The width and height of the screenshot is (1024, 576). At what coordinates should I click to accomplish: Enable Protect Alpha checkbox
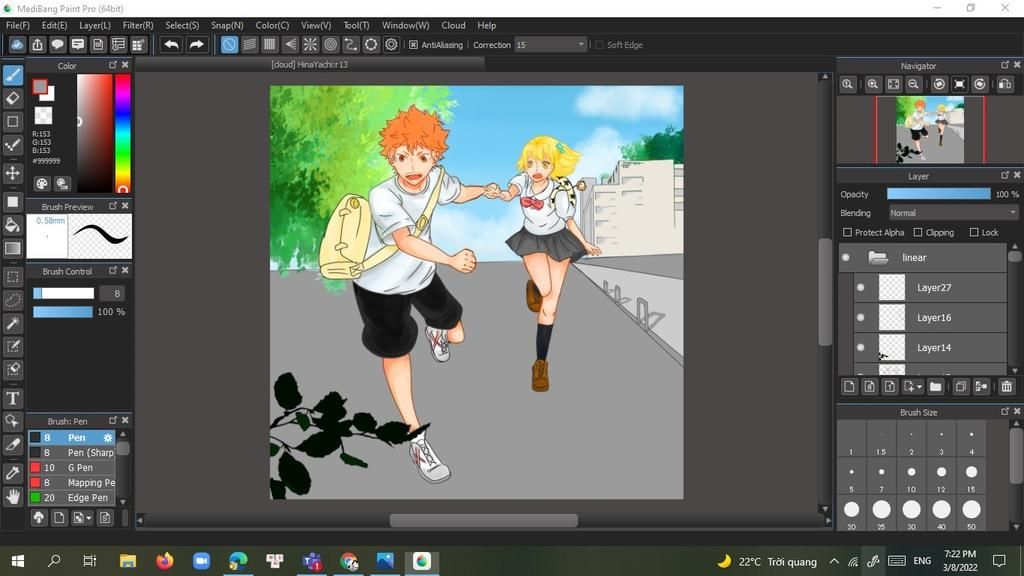tap(847, 232)
